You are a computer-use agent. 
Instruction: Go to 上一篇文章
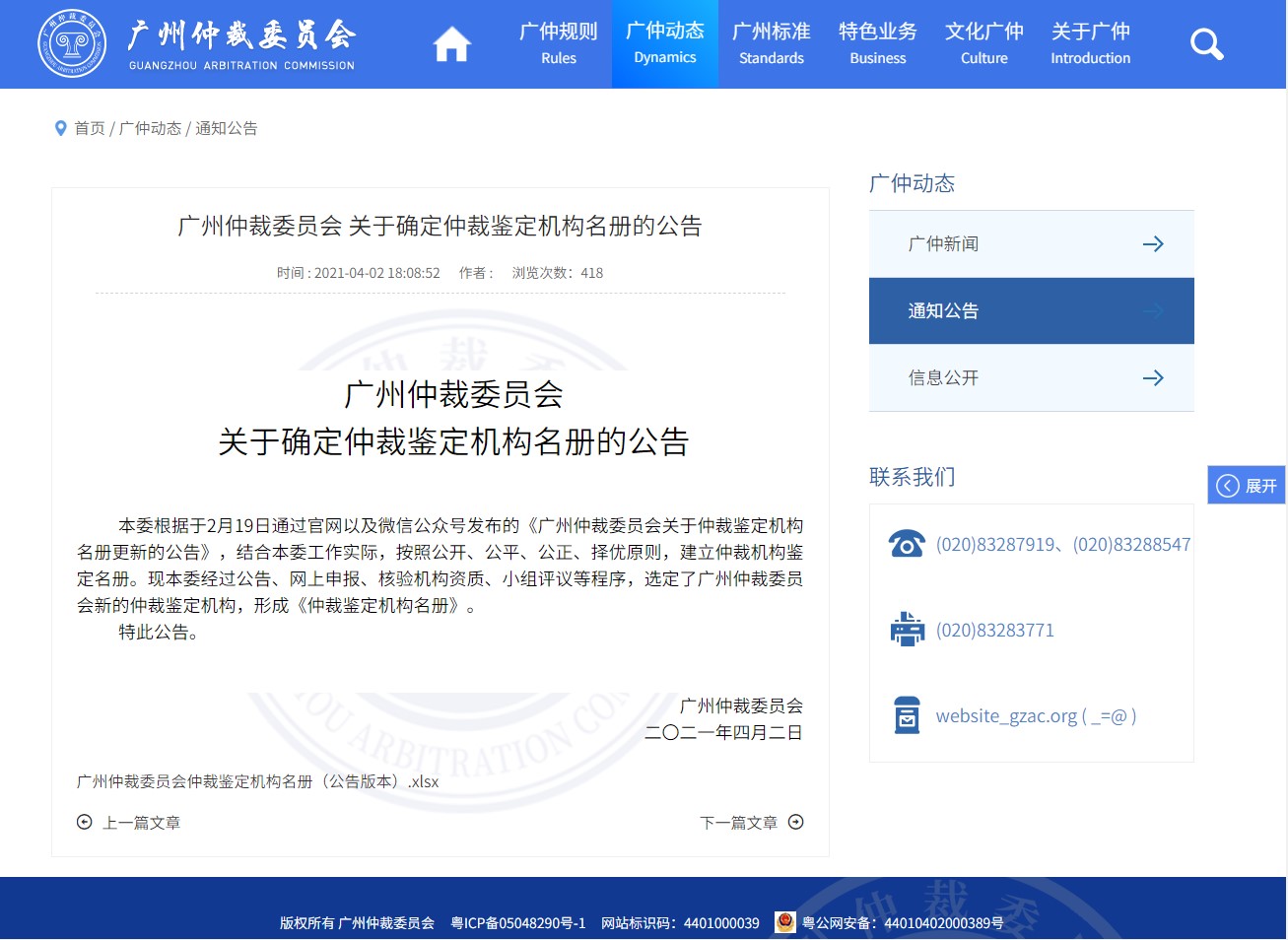pos(141,823)
